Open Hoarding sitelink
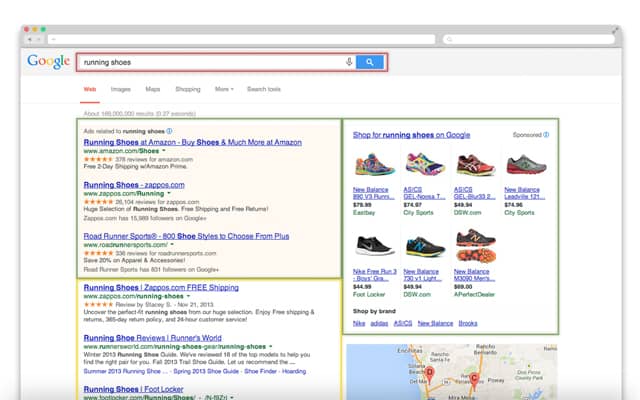The image size is (640, 400). [294, 371]
